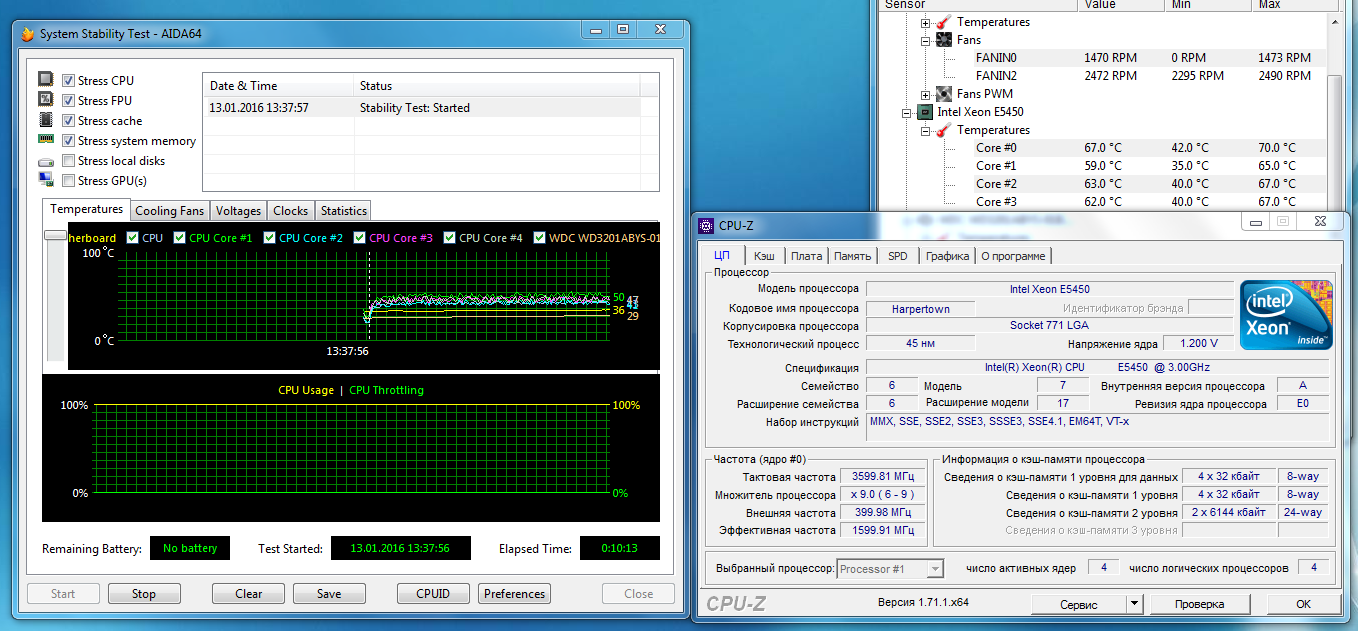Toggle CPU Core #1 graph checkbox
This screenshot has height=631, width=1358.
180,238
